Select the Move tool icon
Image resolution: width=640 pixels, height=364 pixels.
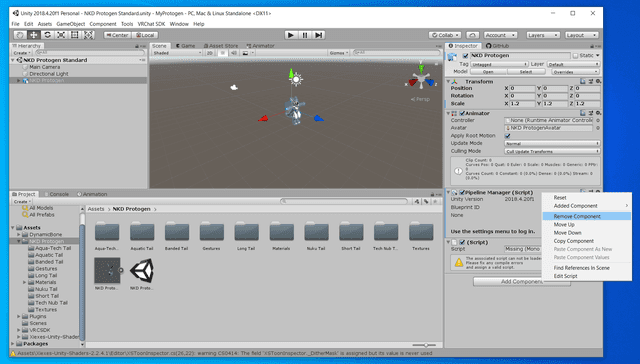[33, 35]
